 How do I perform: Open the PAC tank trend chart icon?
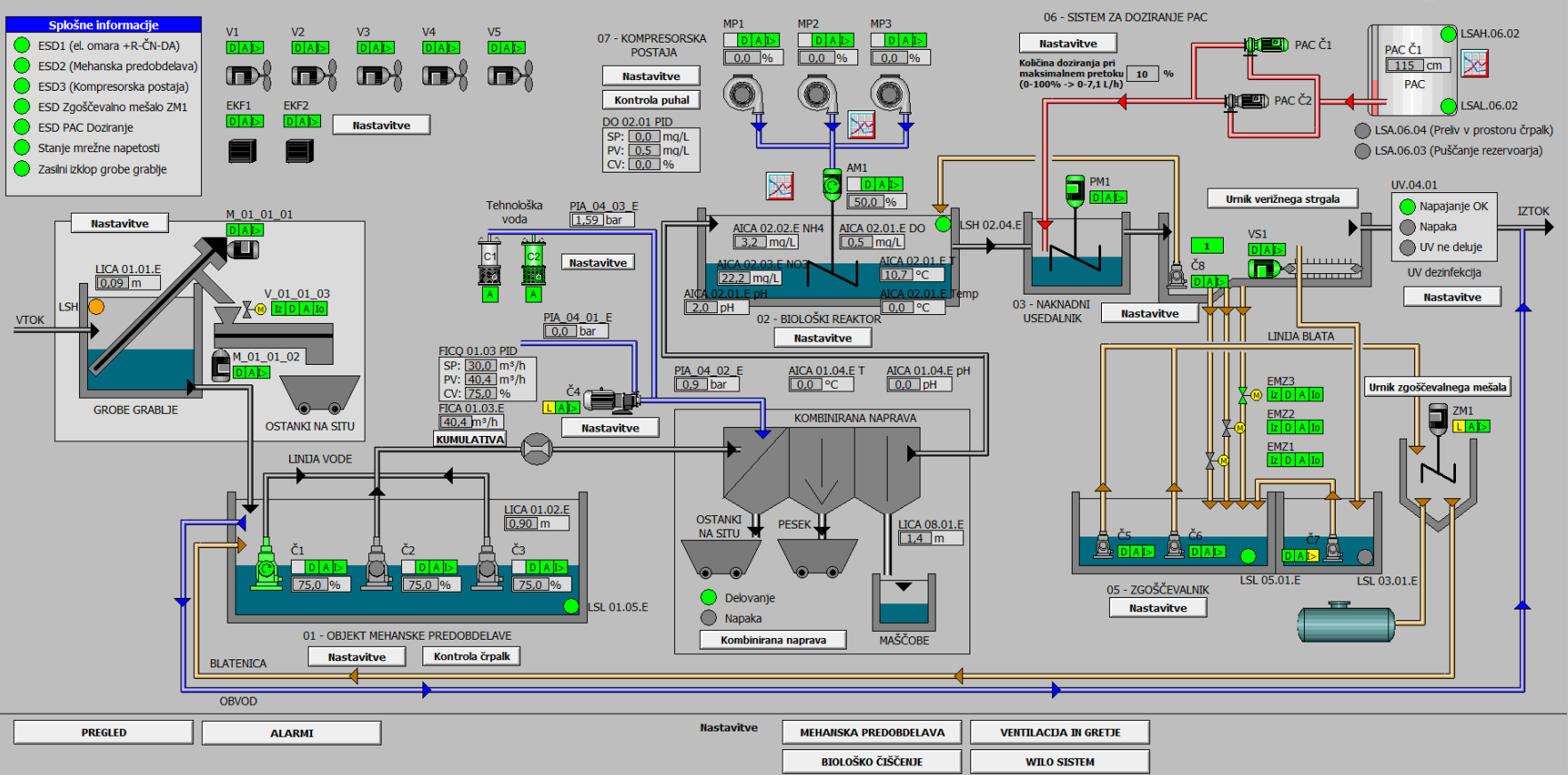click(x=1474, y=64)
